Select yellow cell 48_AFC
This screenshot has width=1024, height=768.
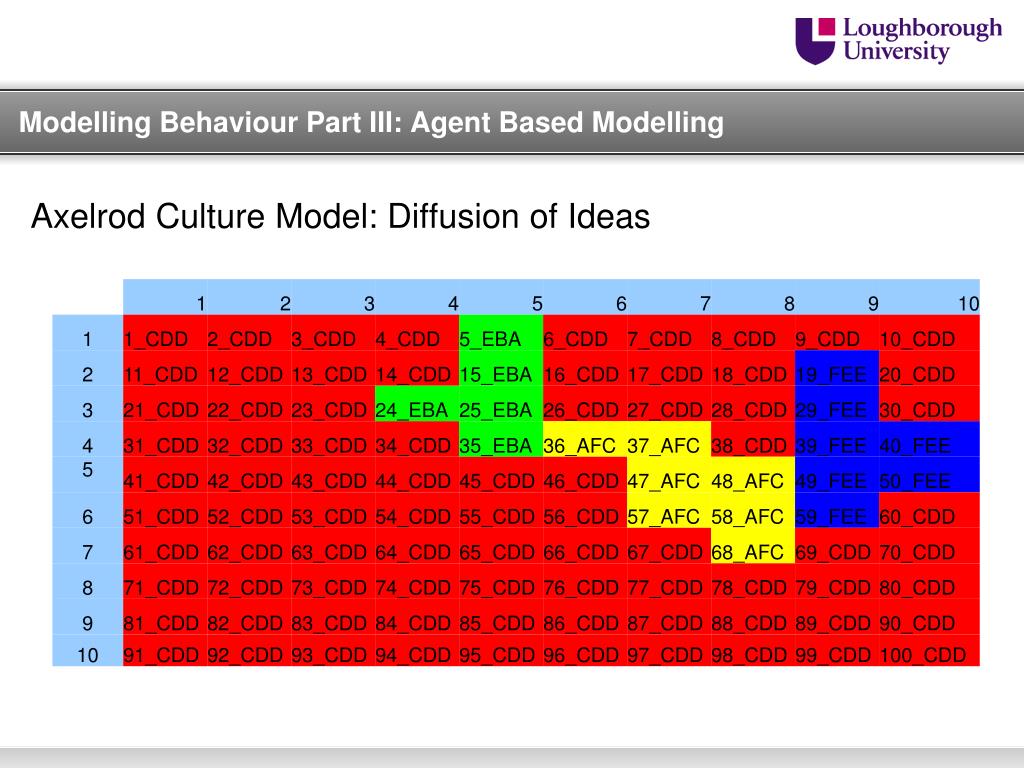(x=753, y=474)
